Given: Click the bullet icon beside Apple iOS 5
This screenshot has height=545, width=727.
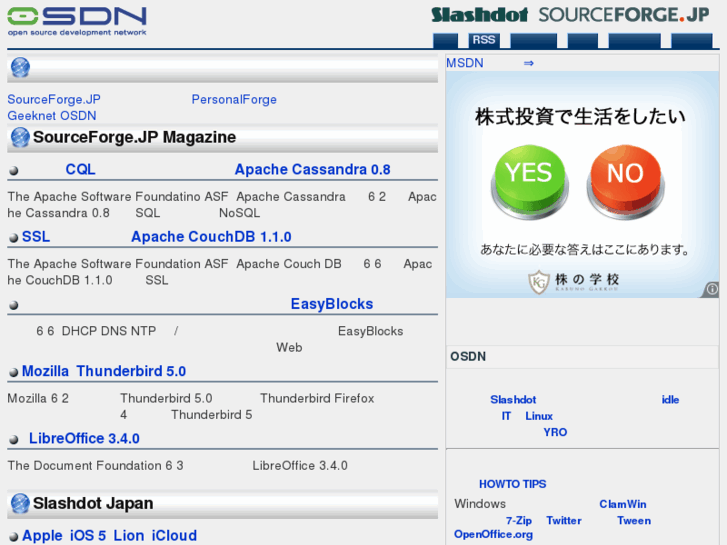Looking at the screenshot, I should pyautogui.click(x=14, y=537).
